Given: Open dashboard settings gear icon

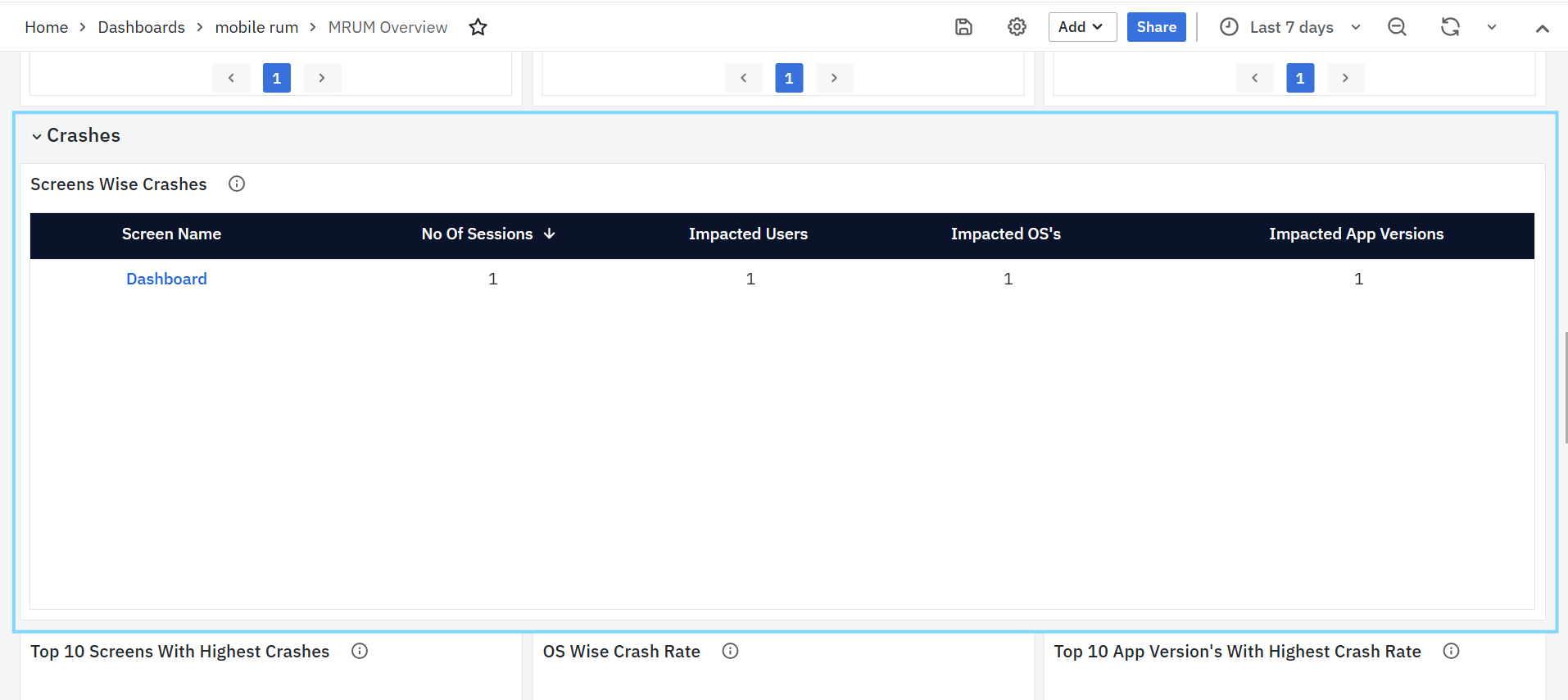Looking at the screenshot, I should point(1017,27).
